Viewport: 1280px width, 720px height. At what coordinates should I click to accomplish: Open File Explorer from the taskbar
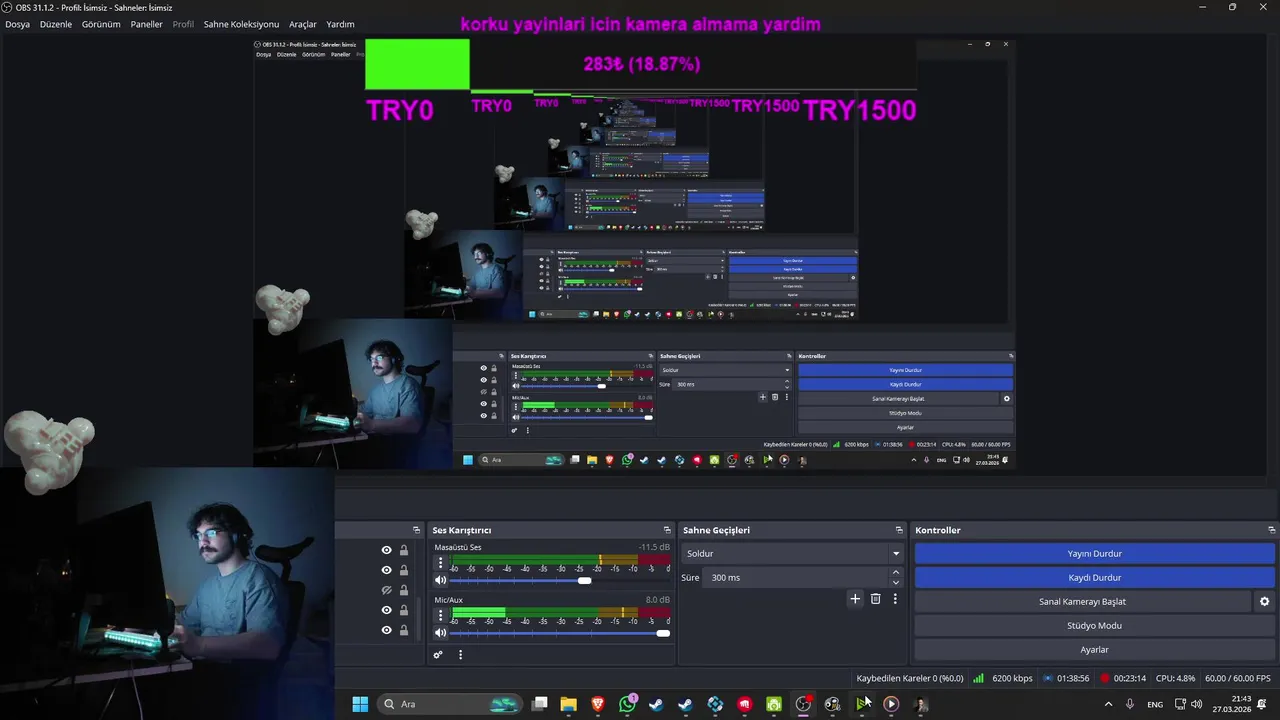click(568, 704)
